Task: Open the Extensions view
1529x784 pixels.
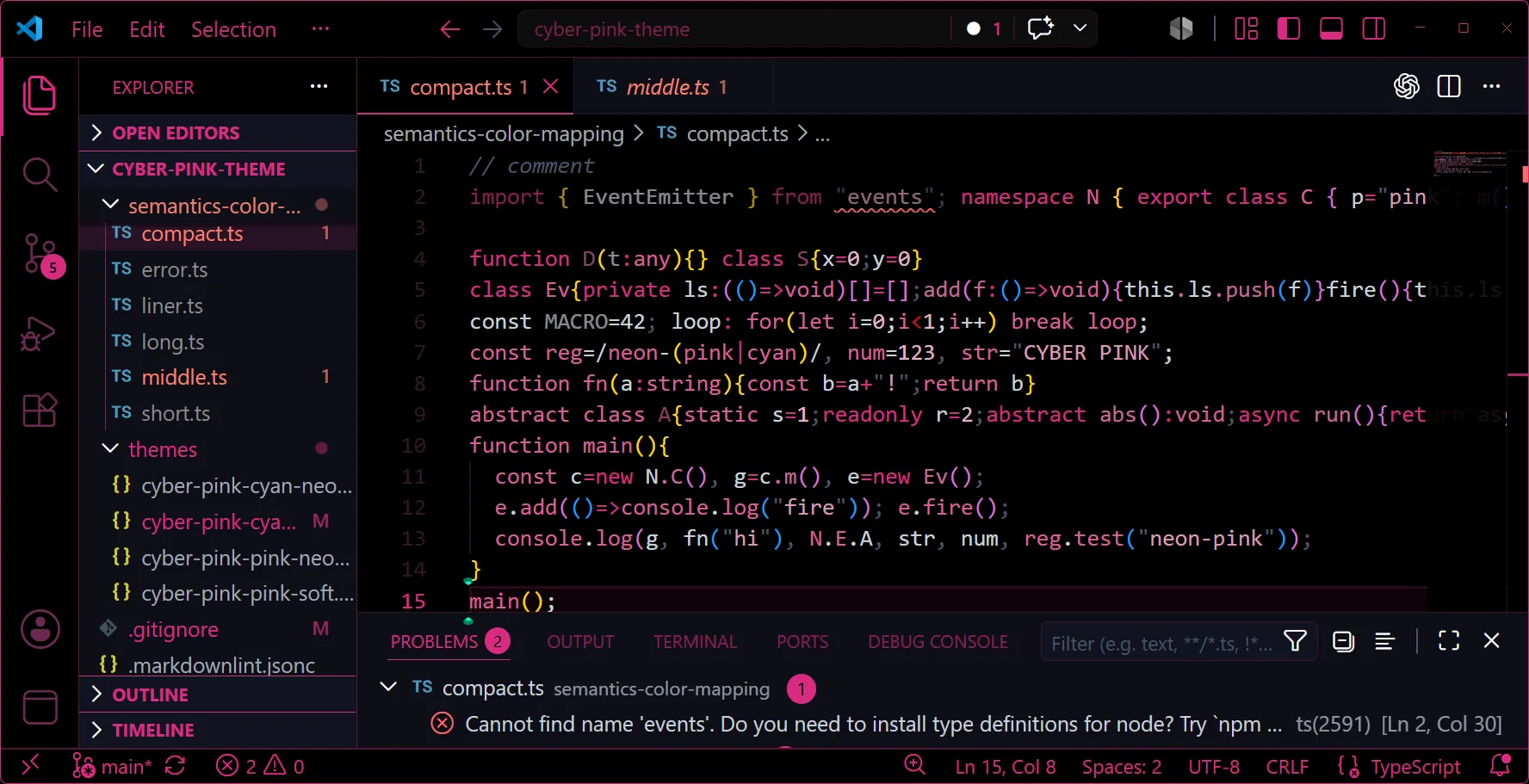Action: [x=40, y=411]
